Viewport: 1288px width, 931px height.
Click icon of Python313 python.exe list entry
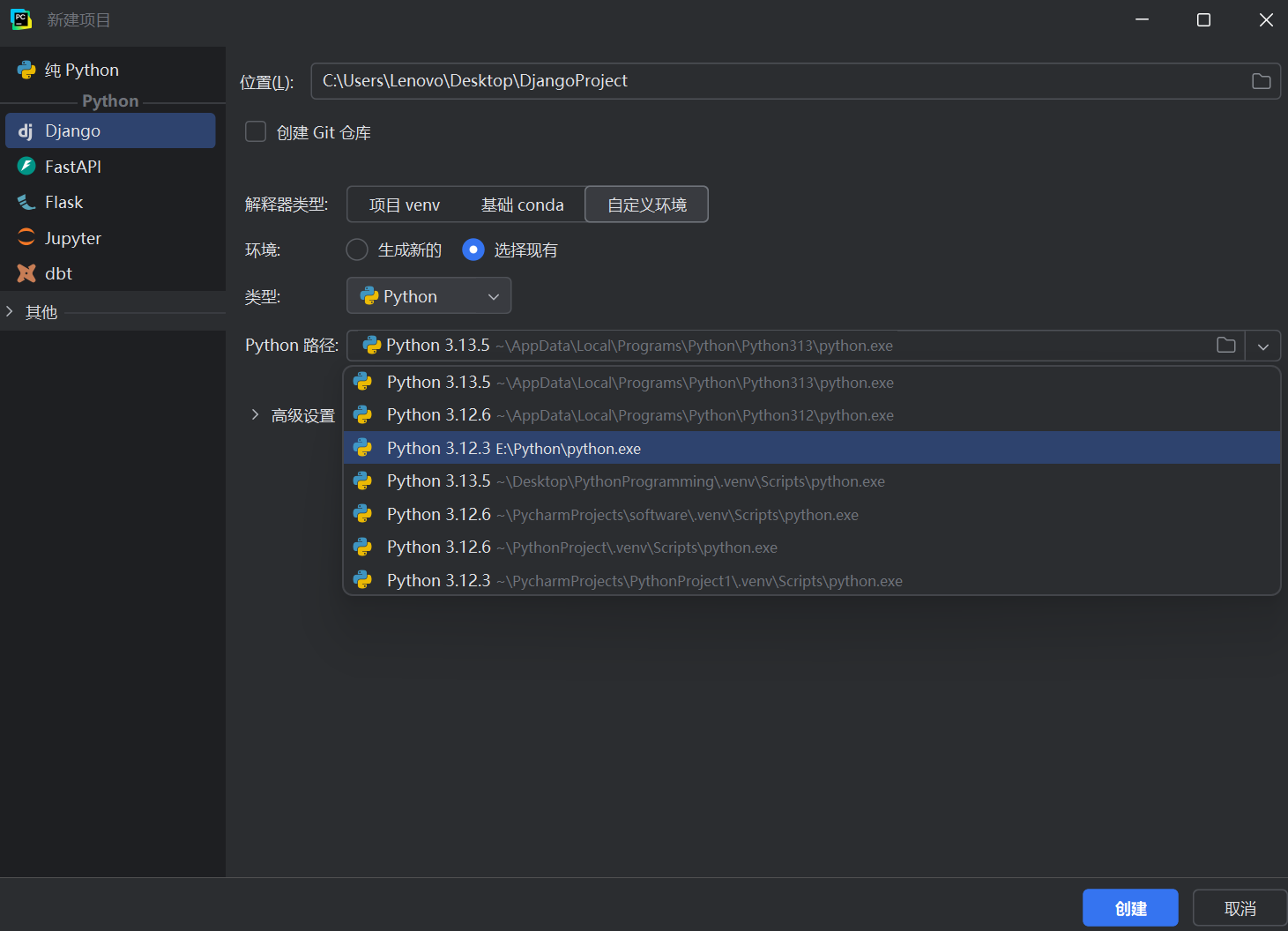(362, 382)
